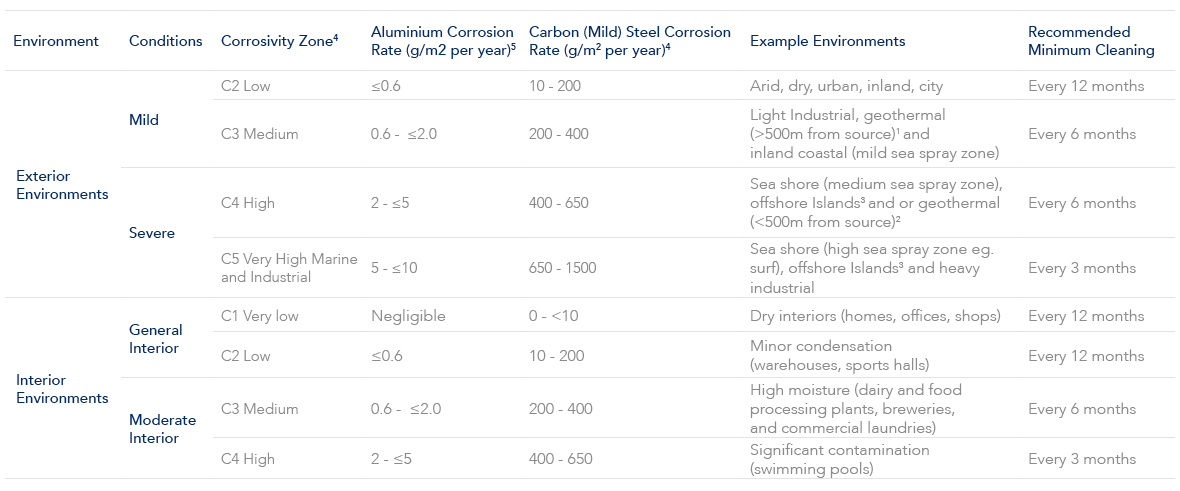Select the Carbon (Mild) Steel Corrosion Rate header

tap(629, 41)
